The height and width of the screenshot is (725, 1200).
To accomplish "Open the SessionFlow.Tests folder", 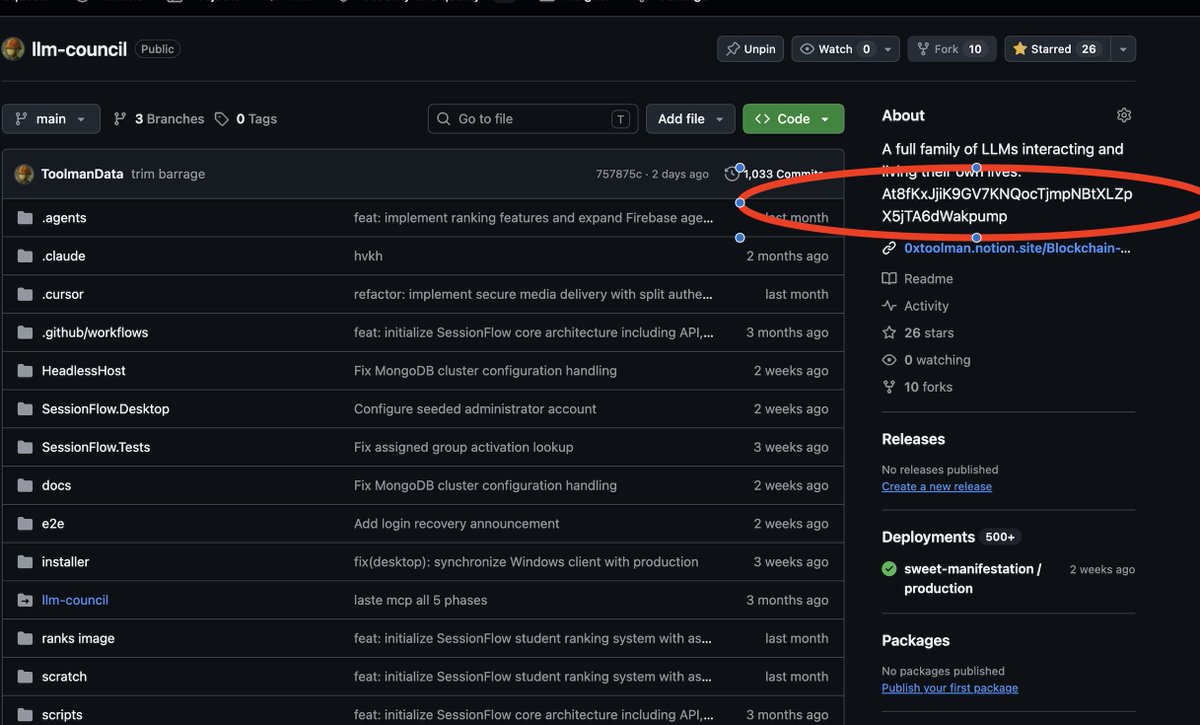I will [x=96, y=447].
